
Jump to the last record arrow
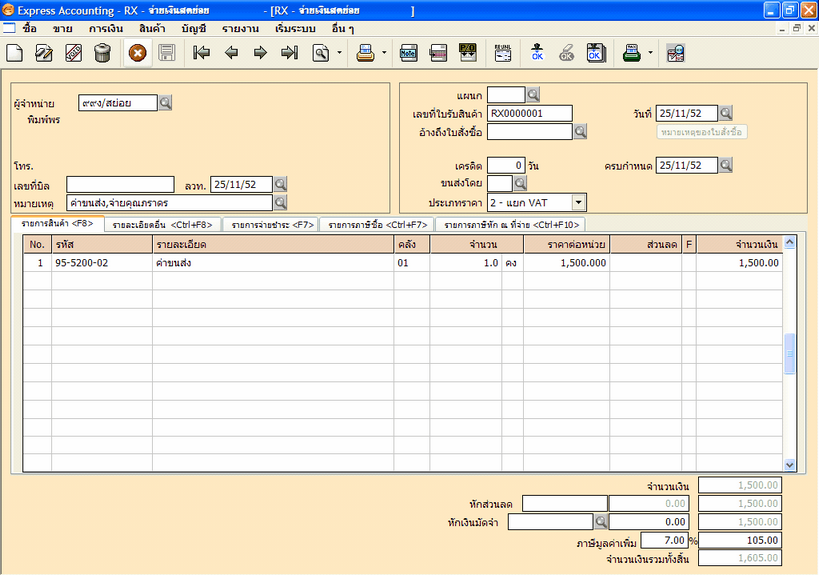(x=289, y=53)
